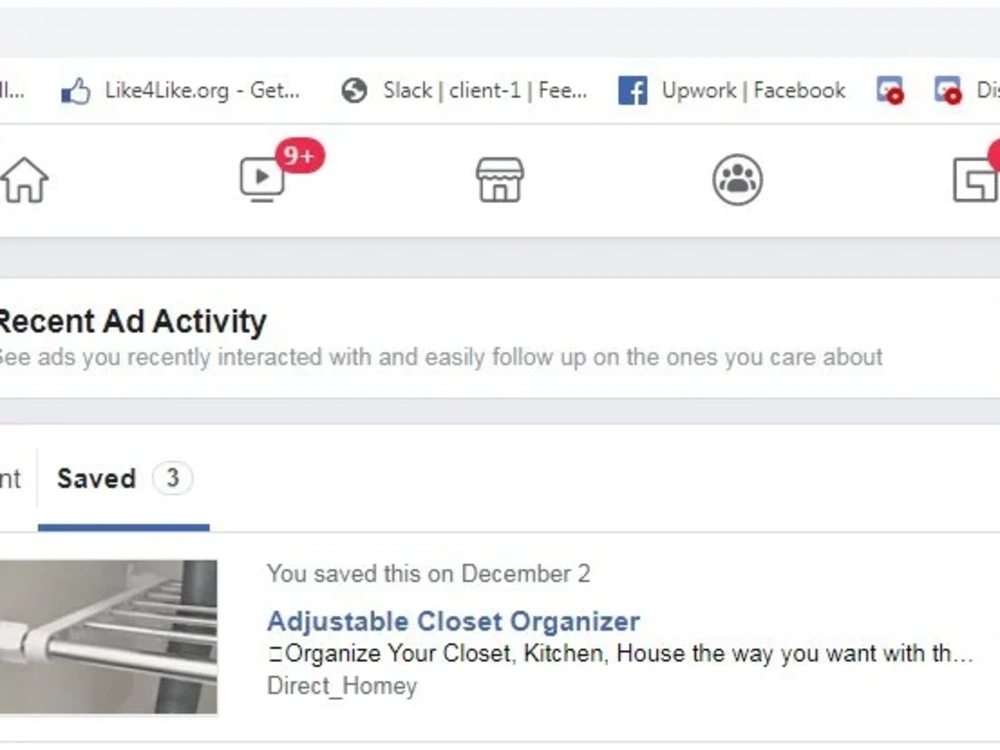Click the Saved count badge 3
This screenshot has width=1000, height=750.
[172, 478]
